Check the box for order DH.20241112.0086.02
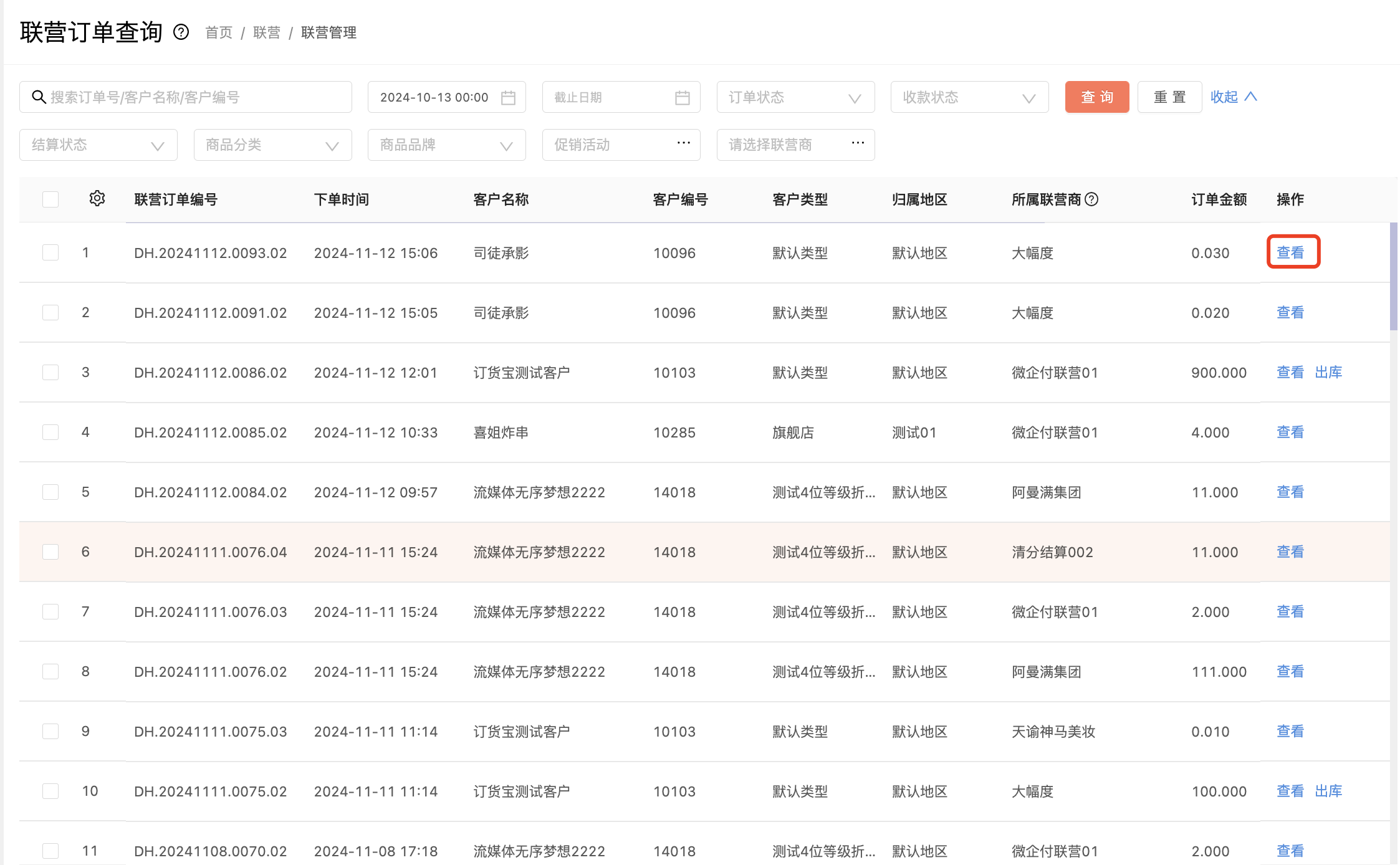 coord(50,372)
